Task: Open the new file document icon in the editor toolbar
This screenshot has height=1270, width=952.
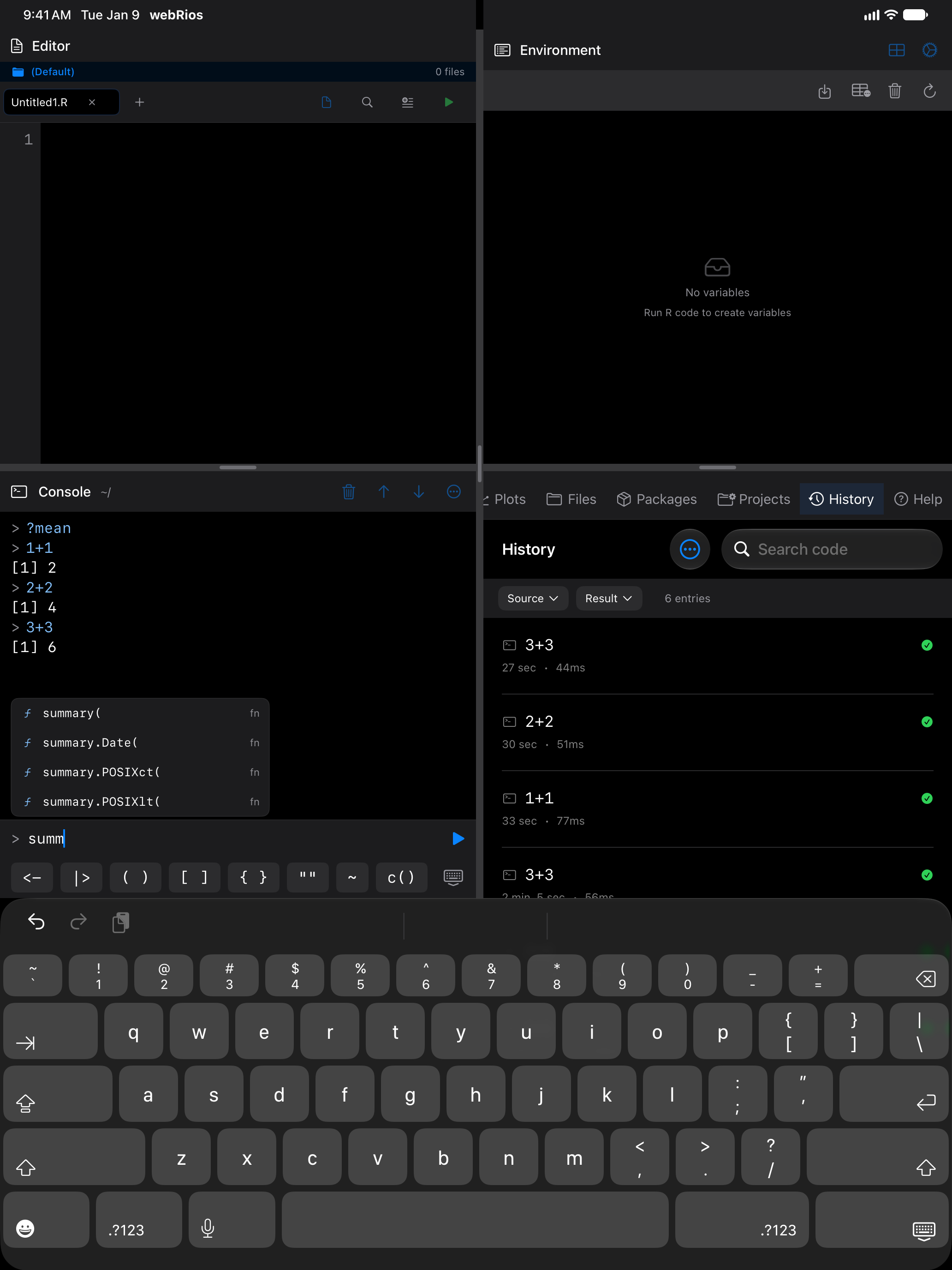Action: pos(327,102)
